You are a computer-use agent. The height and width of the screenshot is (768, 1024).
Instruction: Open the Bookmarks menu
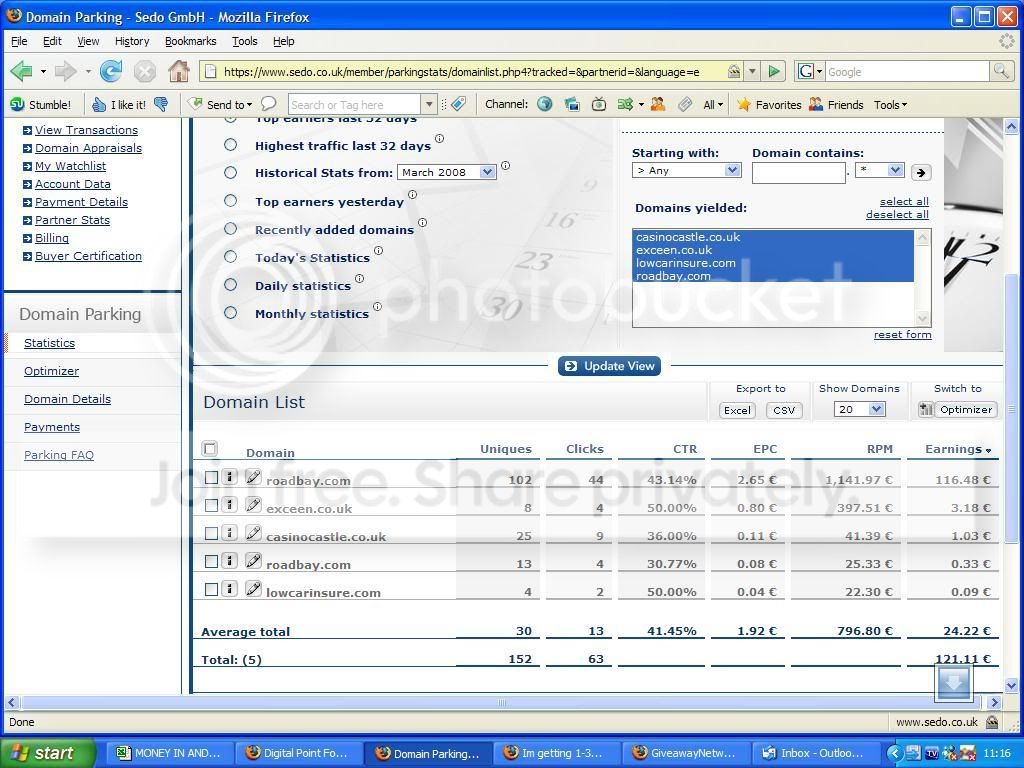(x=191, y=41)
